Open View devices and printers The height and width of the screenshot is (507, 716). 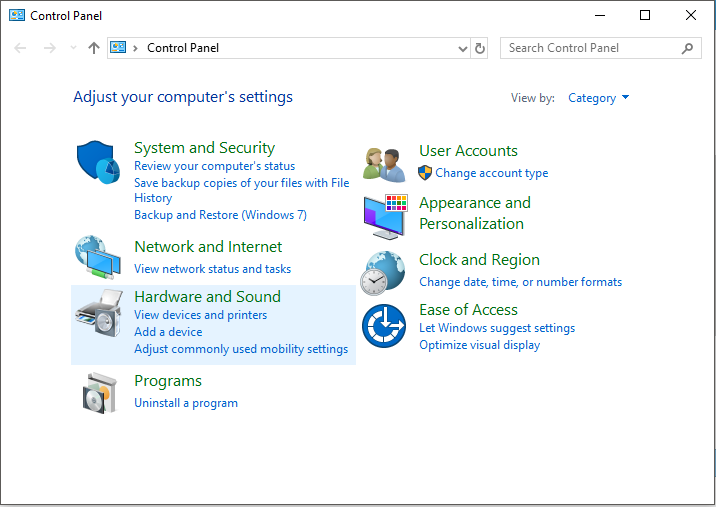(x=200, y=315)
